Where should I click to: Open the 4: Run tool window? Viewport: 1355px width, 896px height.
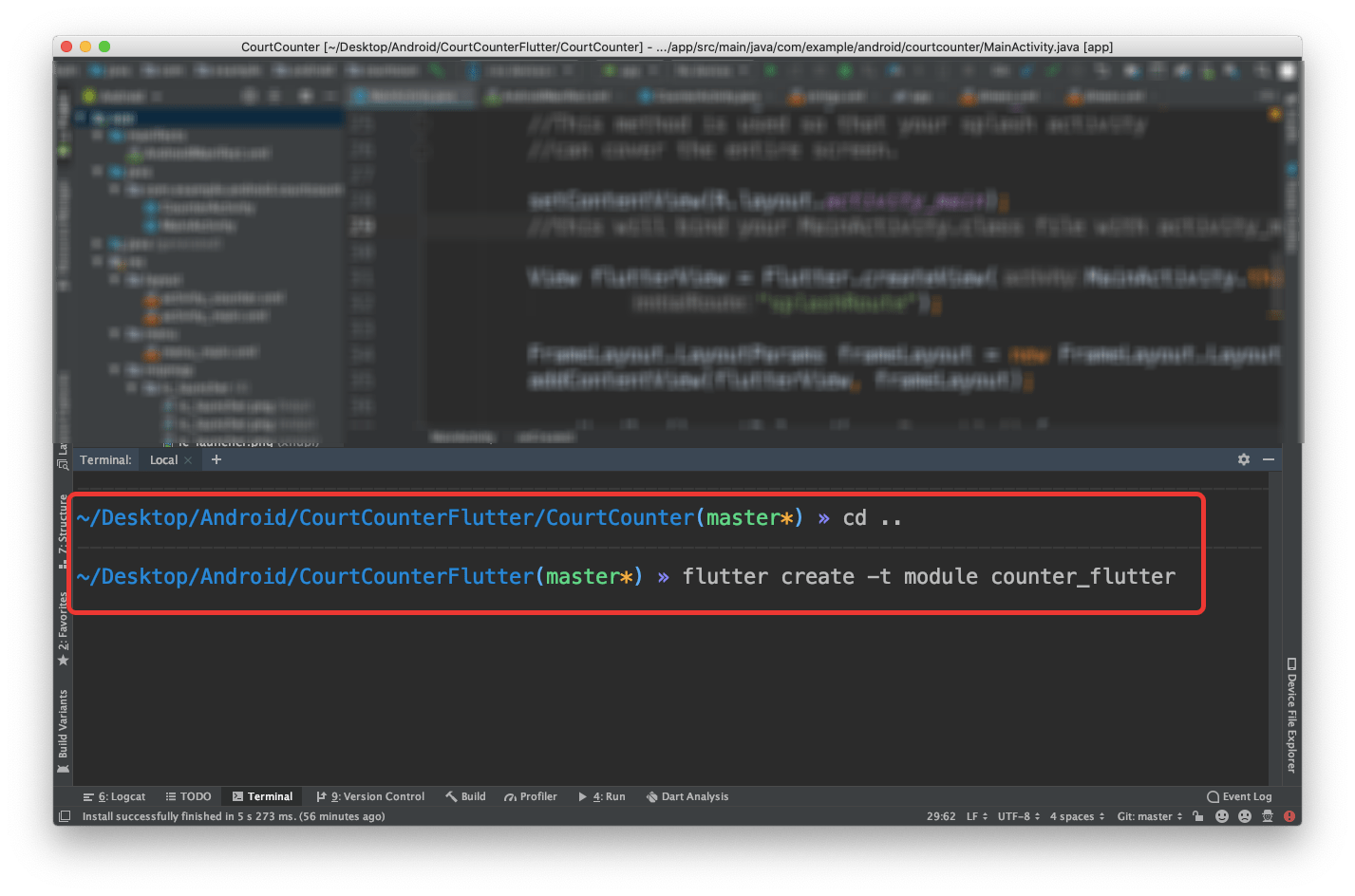tap(602, 796)
